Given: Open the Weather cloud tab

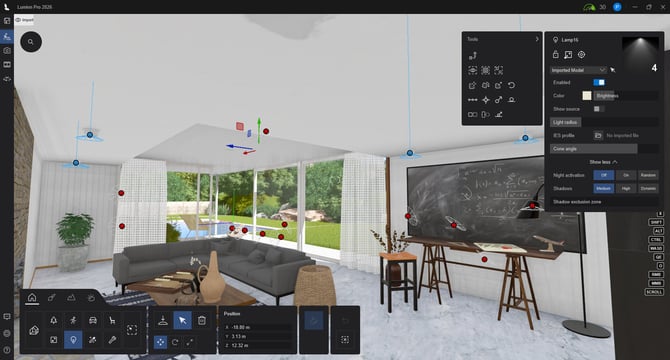Looking at the screenshot, I should point(91,298).
